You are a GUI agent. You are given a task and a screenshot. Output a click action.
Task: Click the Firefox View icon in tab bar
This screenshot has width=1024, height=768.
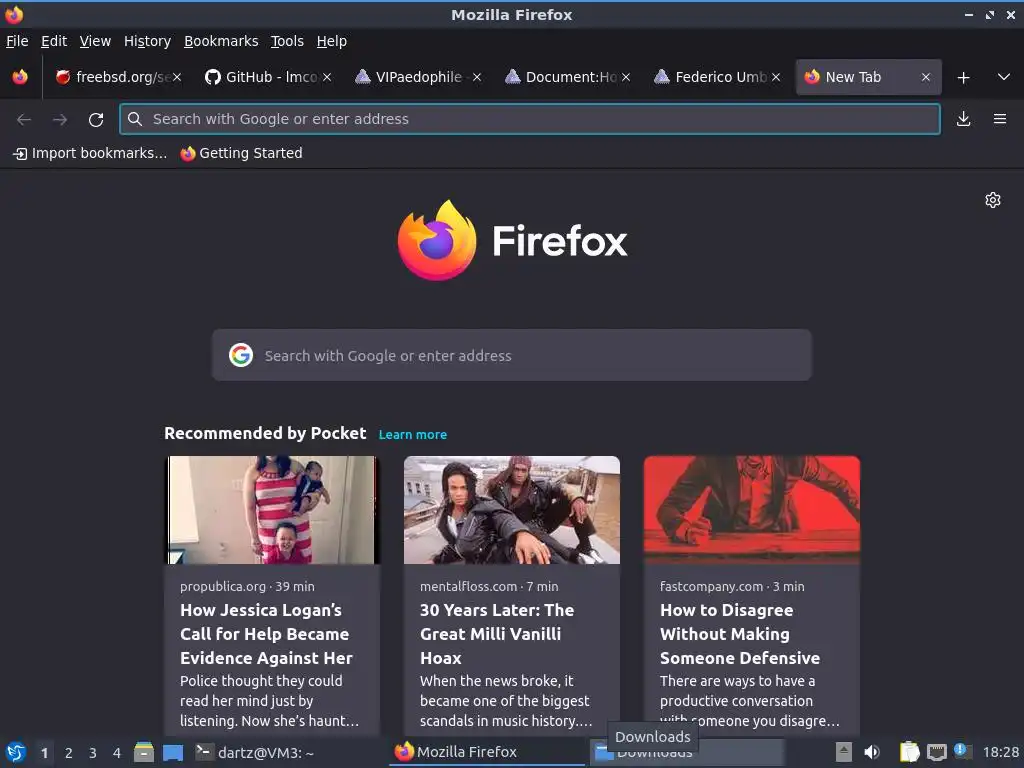click(20, 77)
